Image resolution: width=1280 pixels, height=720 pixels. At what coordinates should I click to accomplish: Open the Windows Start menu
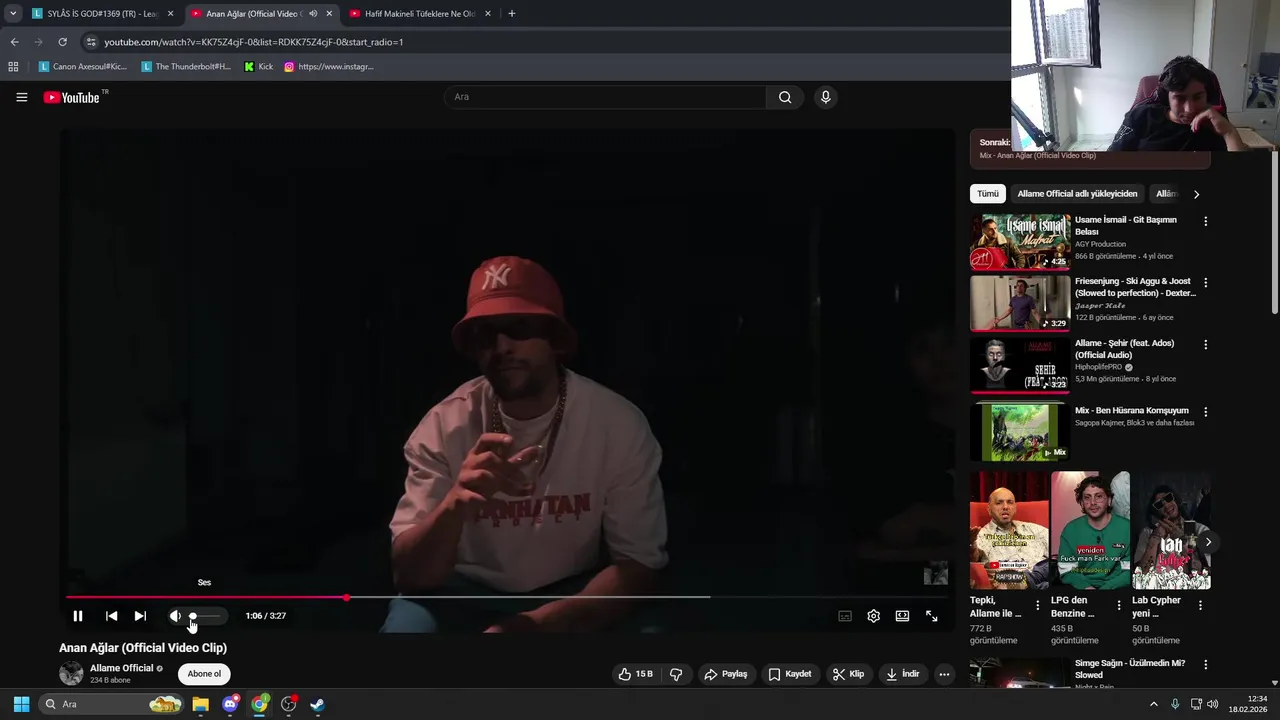click(x=21, y=704)
